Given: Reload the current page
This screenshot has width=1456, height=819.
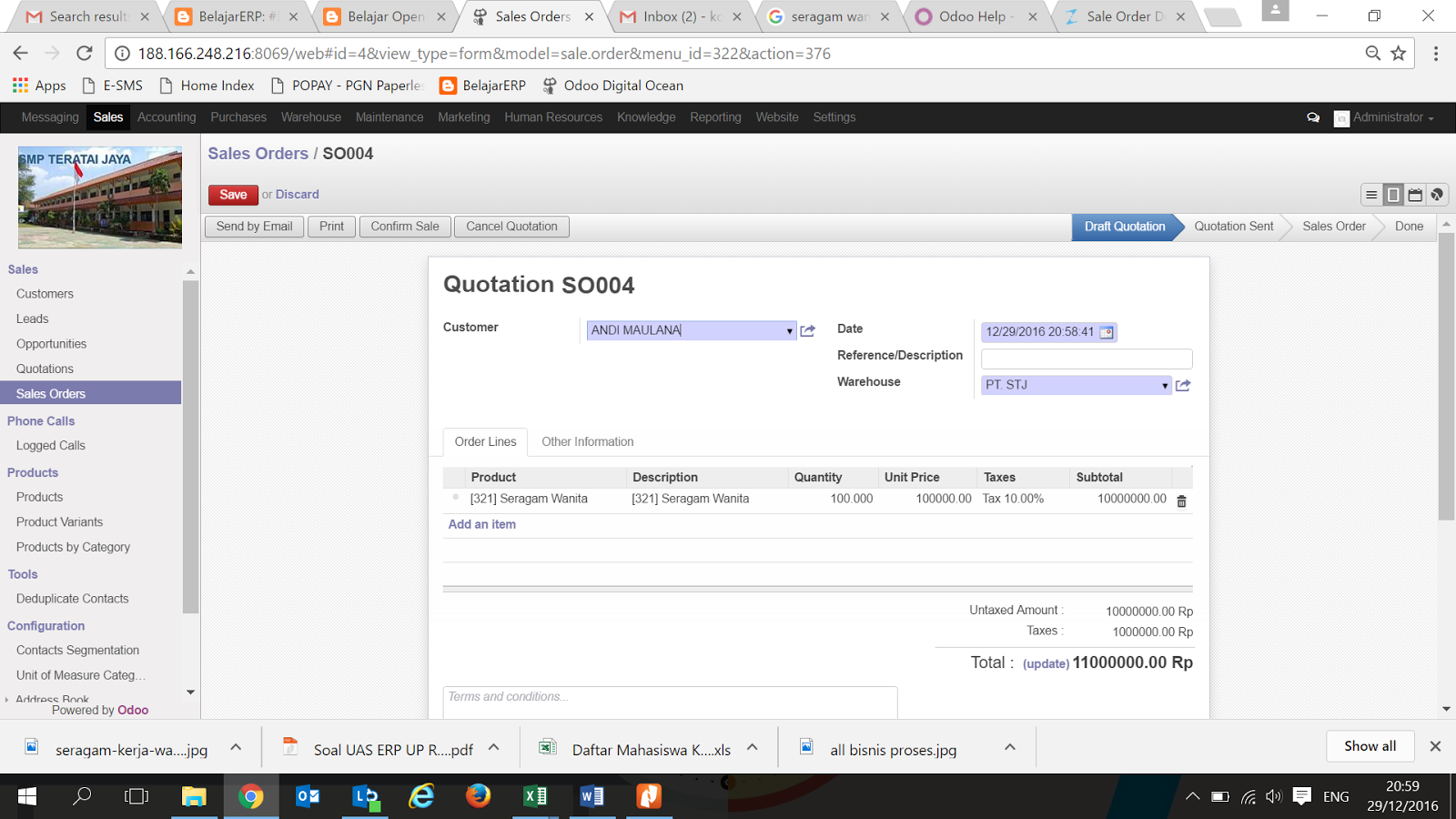Looking at the screenshot, I should (85, 54).
